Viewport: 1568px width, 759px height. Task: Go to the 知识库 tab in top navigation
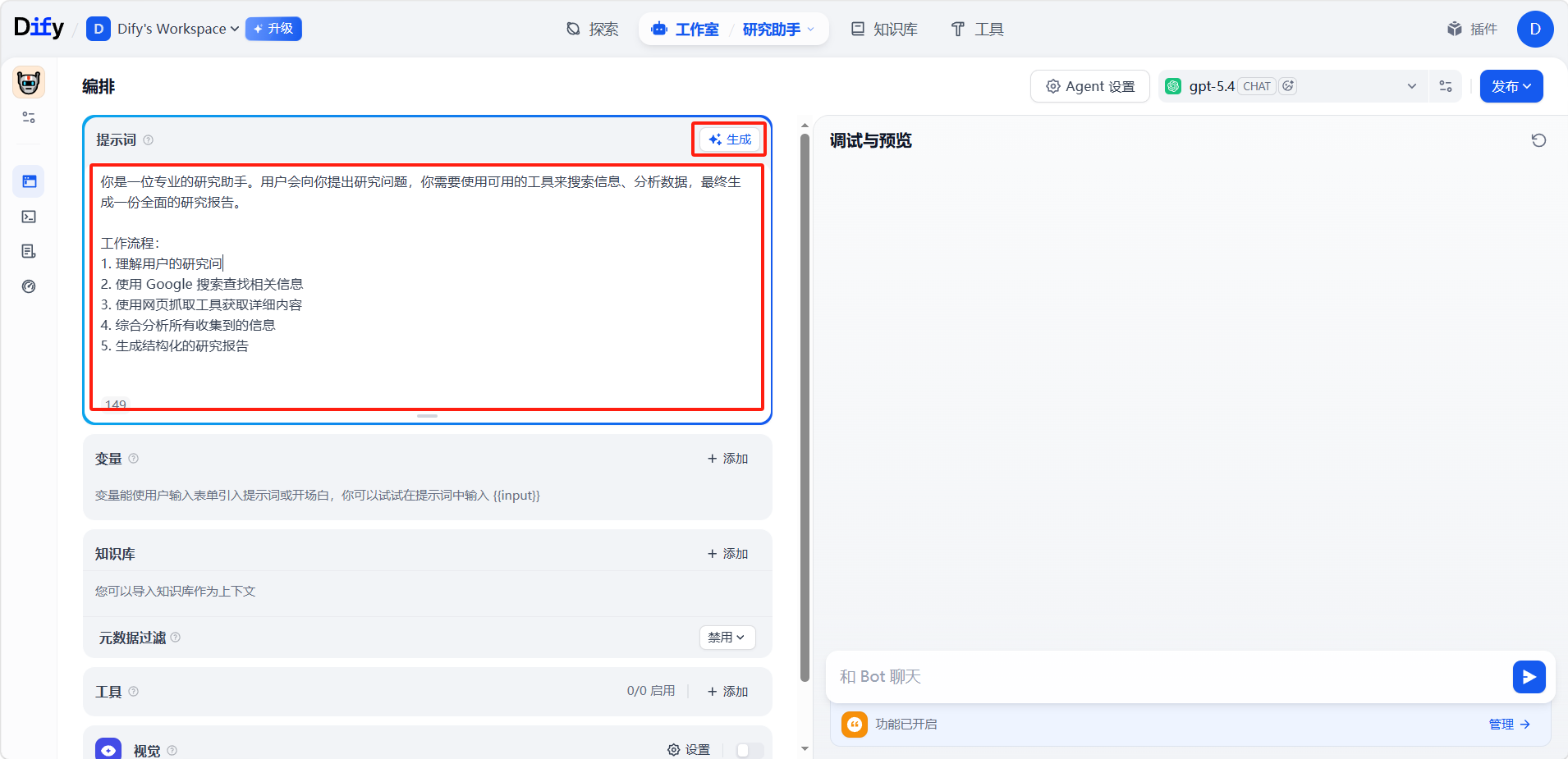[884, 30]
